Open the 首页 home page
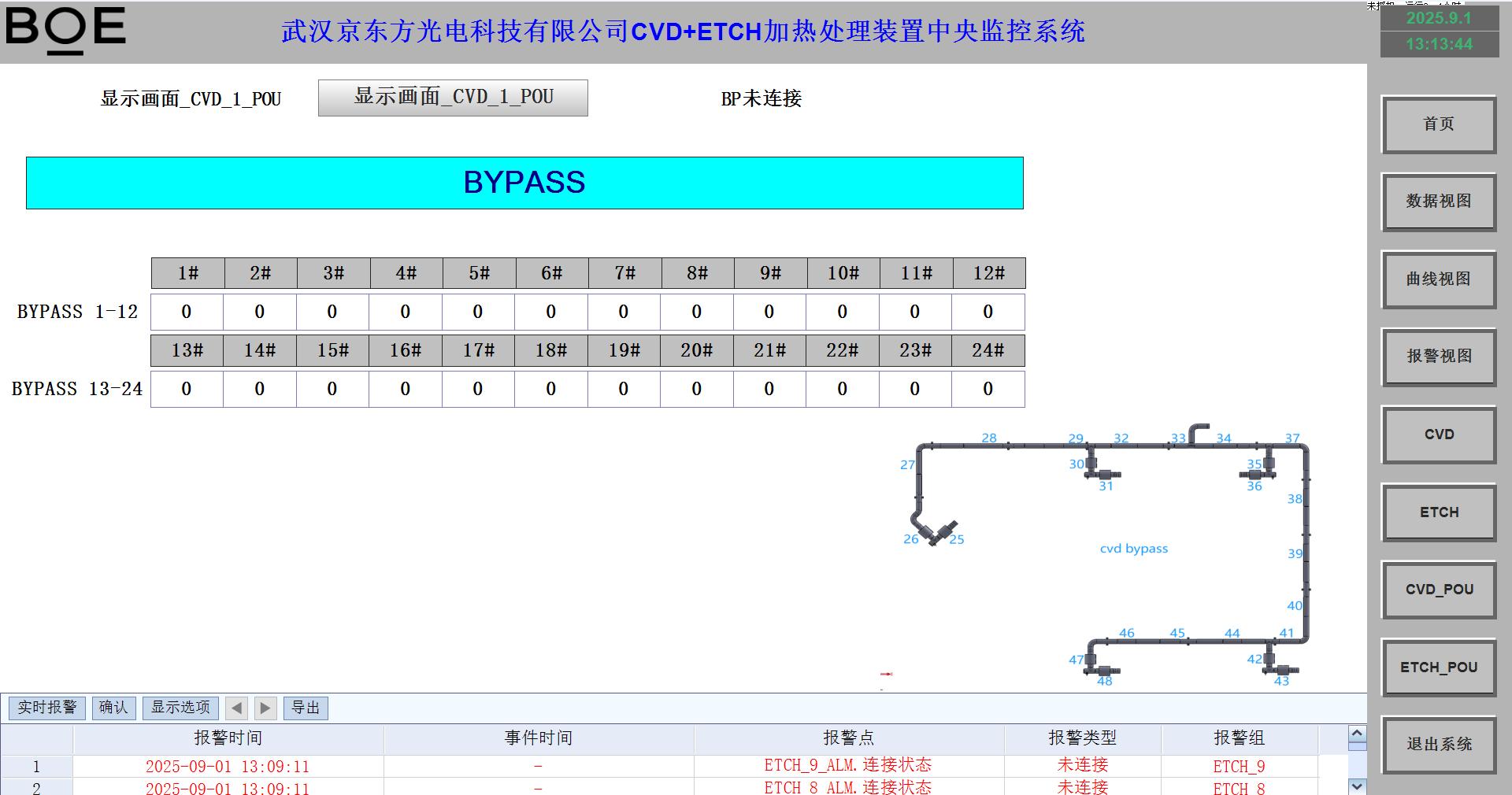The image size is (1512, 795). [x=1439, y=124]
